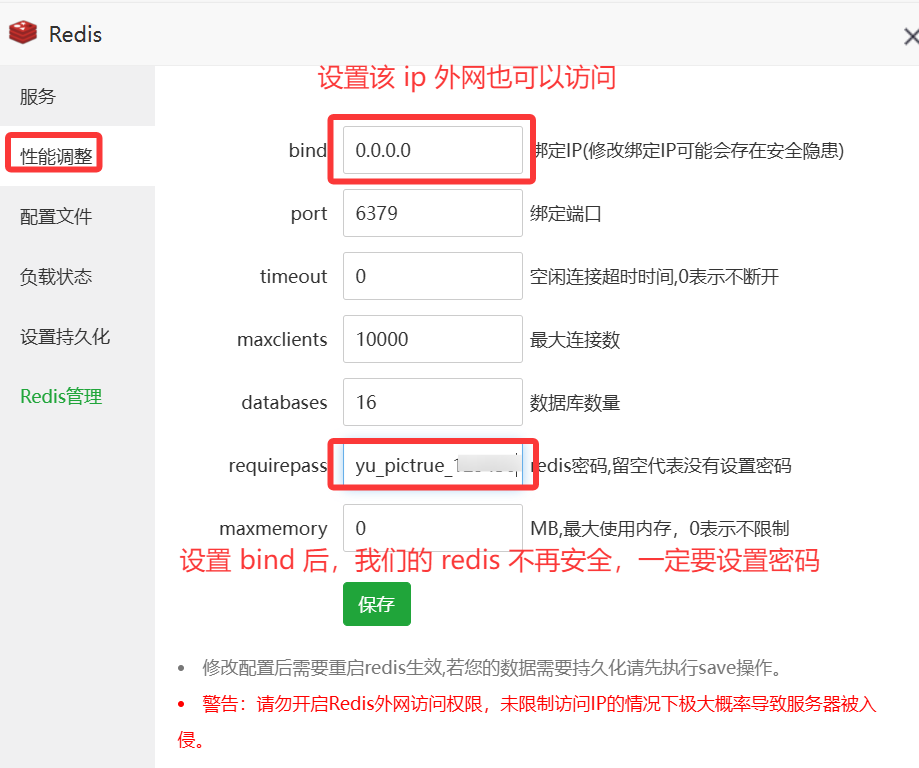
Task: Open the Redis管理 tab
Action: [x=77, y=396]
